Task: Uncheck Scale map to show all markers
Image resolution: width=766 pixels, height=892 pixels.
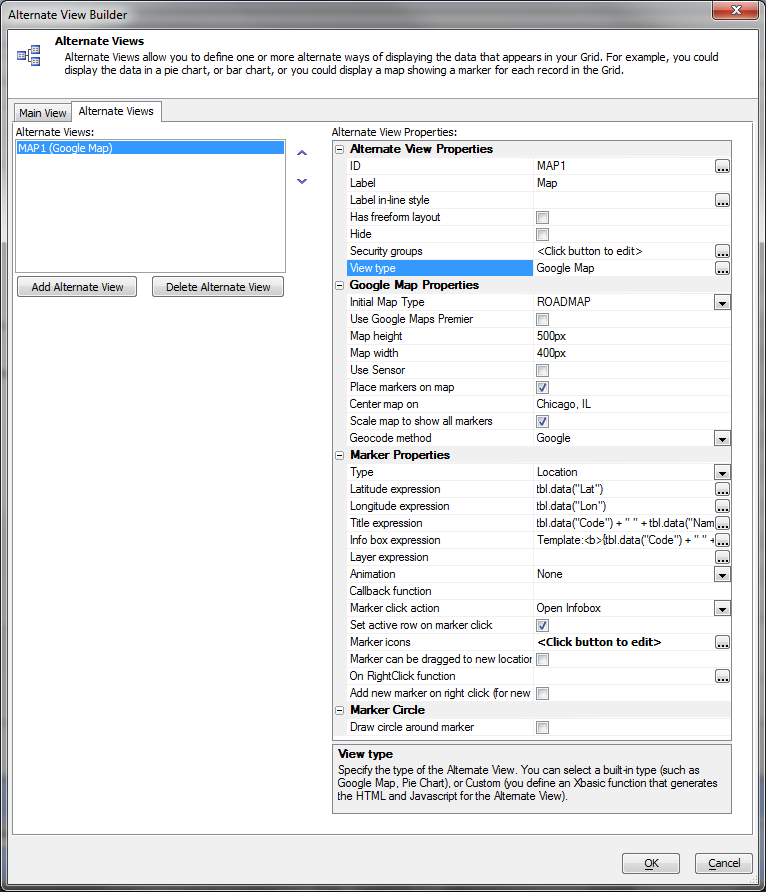Action: pos(543,422)
